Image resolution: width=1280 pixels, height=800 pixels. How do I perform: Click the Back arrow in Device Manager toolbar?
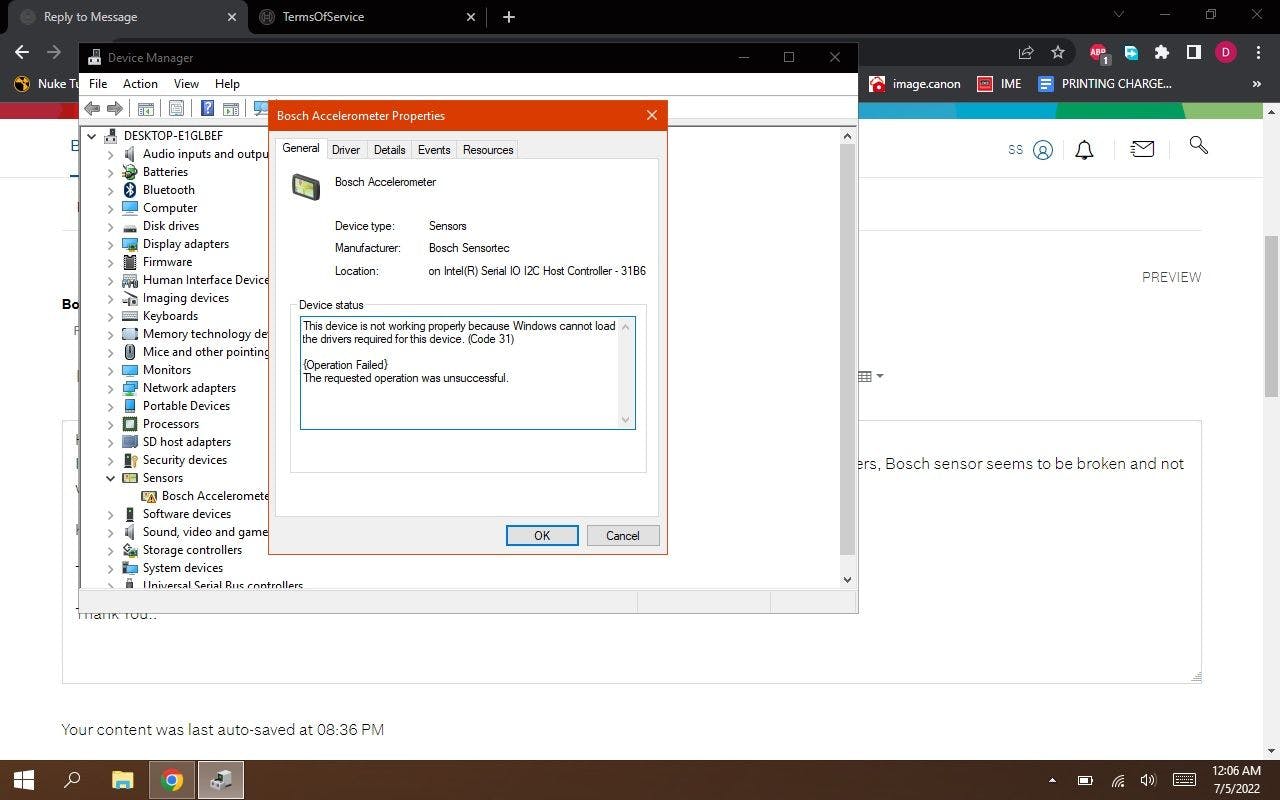(92, 108)
